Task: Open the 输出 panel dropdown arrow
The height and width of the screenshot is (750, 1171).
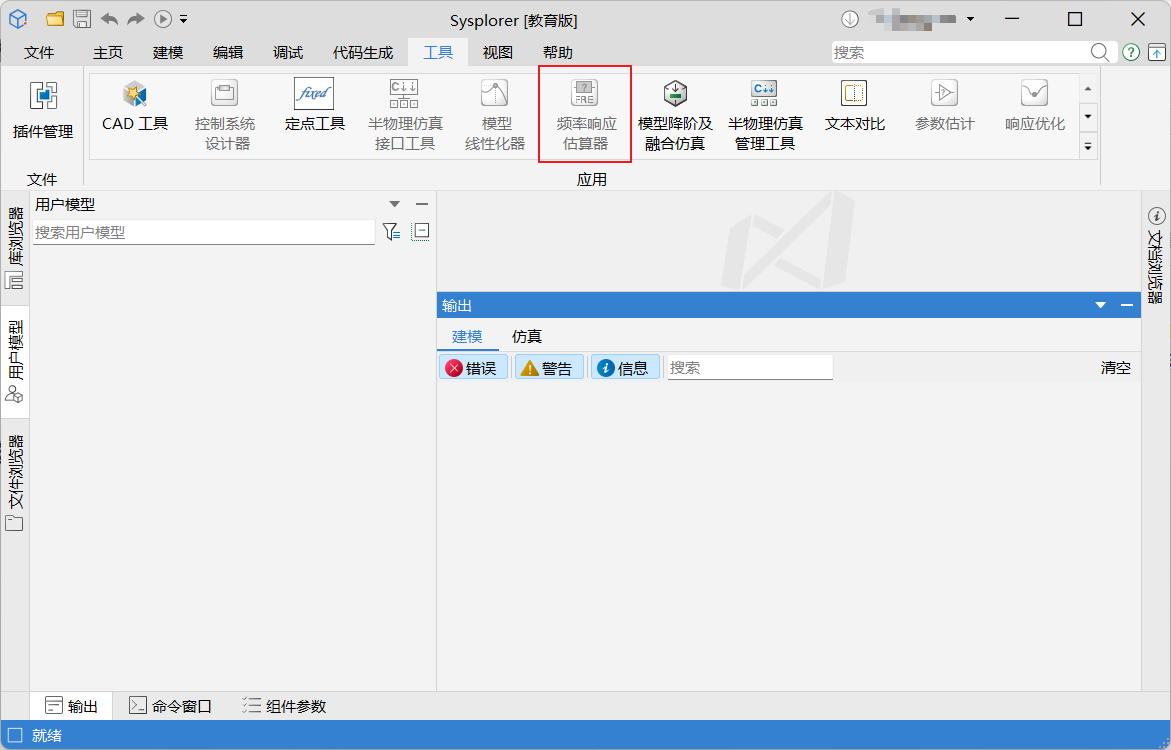Action: tap(1100, 305)
